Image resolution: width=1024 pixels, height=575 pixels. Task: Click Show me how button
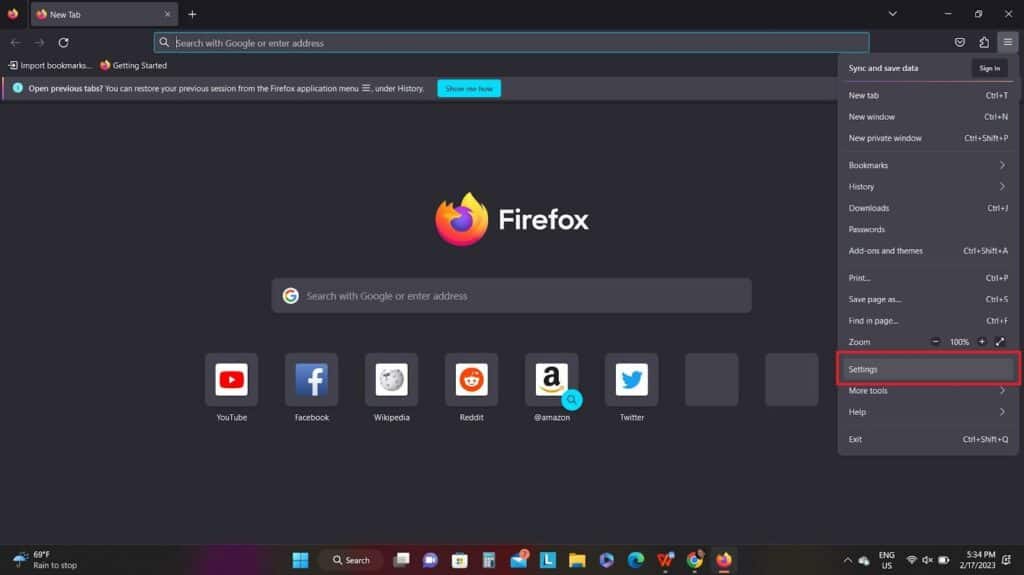[469, 88]
